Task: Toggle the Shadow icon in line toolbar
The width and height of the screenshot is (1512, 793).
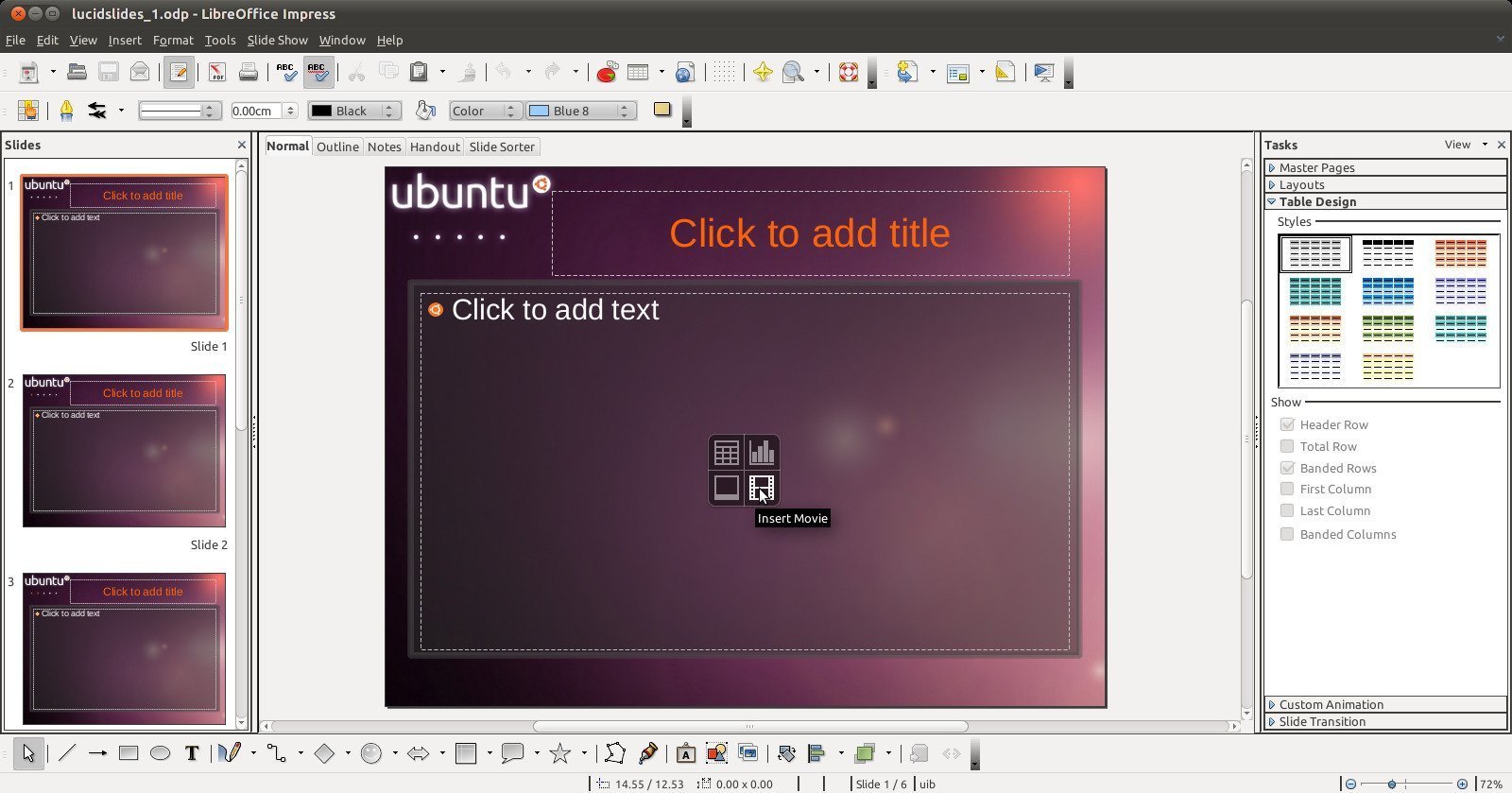Action: tap(661, 110)
